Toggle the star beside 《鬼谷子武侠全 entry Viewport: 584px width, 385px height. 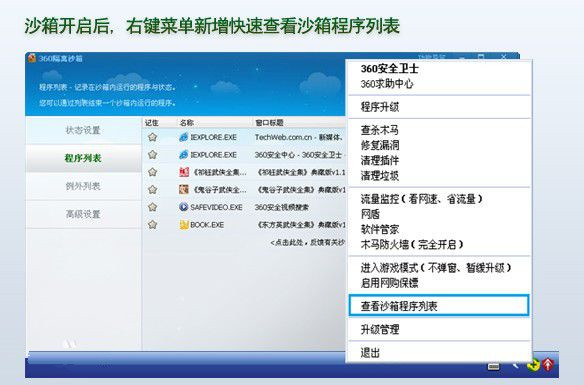152,190
